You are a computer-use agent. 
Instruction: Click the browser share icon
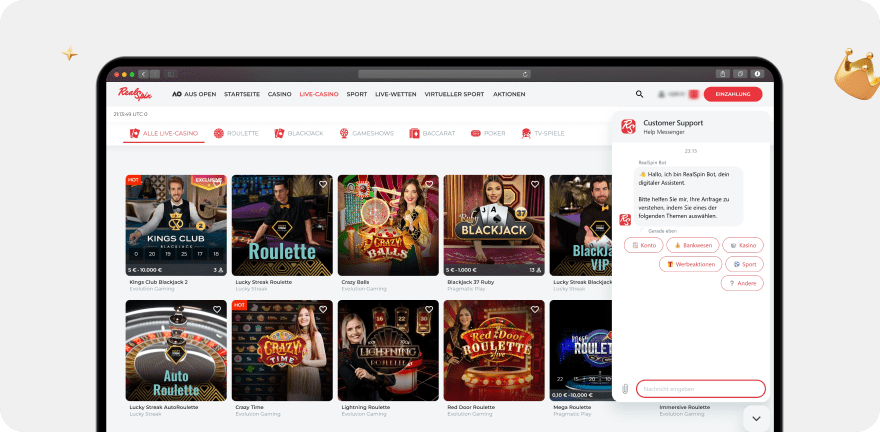pos(722,74)
